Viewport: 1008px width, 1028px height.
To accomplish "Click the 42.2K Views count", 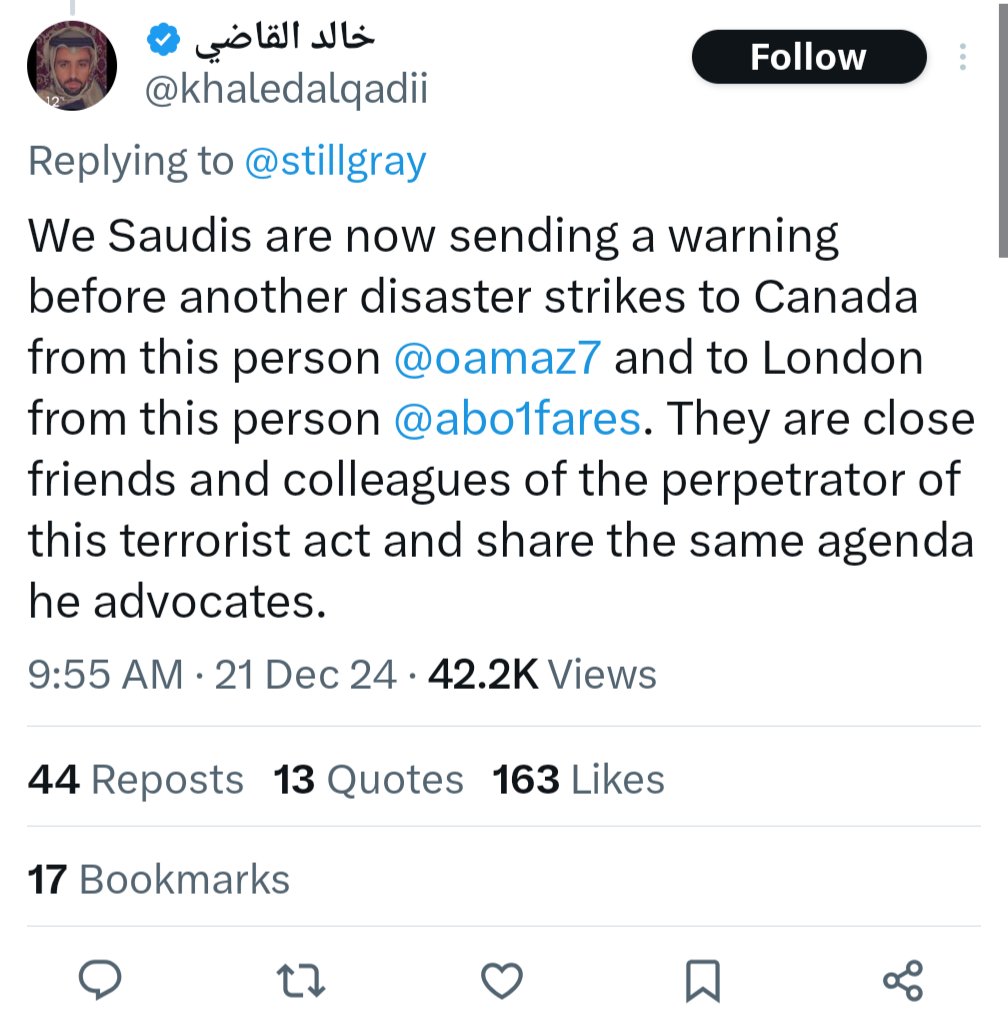I will (542, 675).
